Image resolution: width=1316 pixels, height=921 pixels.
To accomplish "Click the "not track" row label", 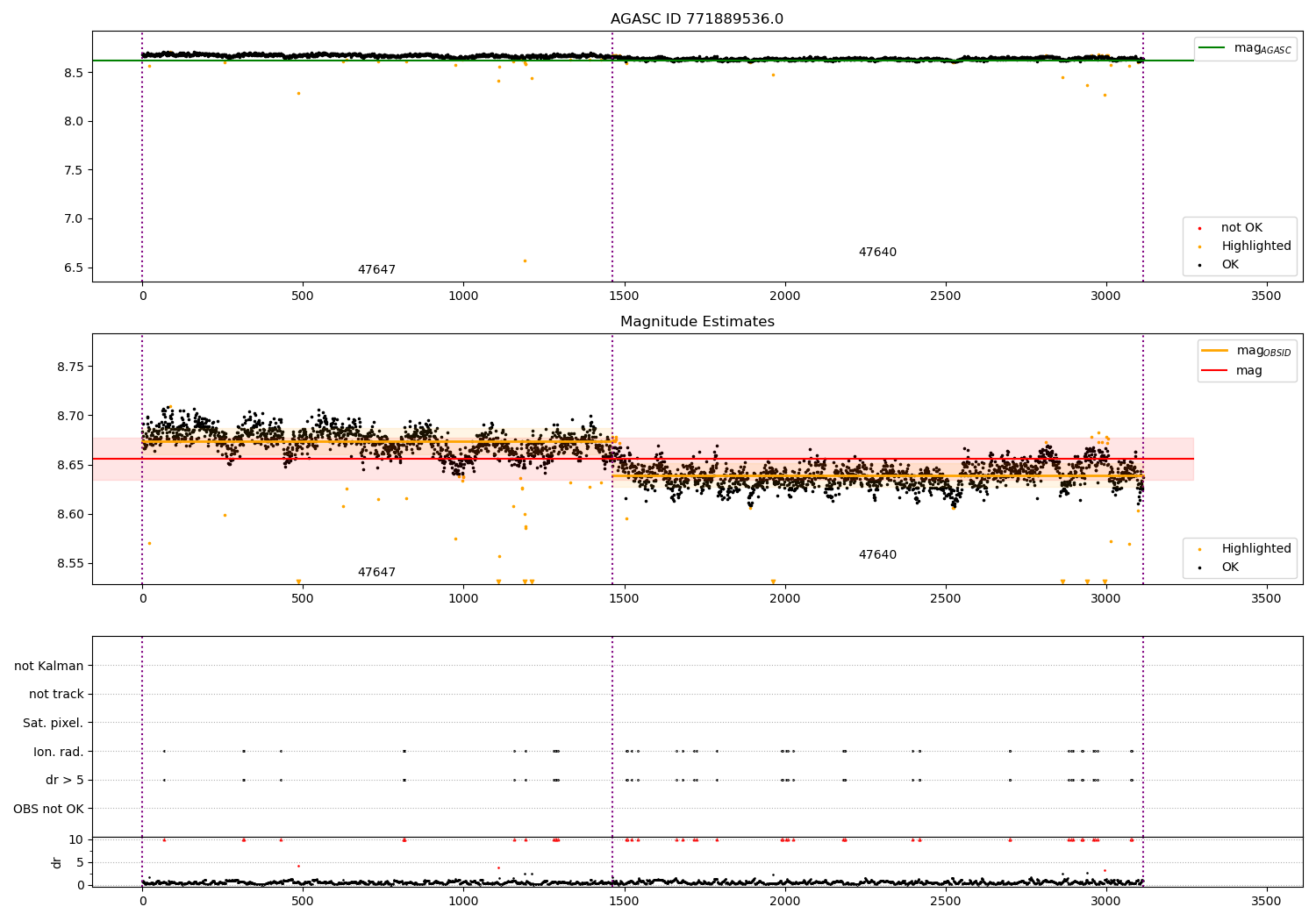I will point(56,694).
